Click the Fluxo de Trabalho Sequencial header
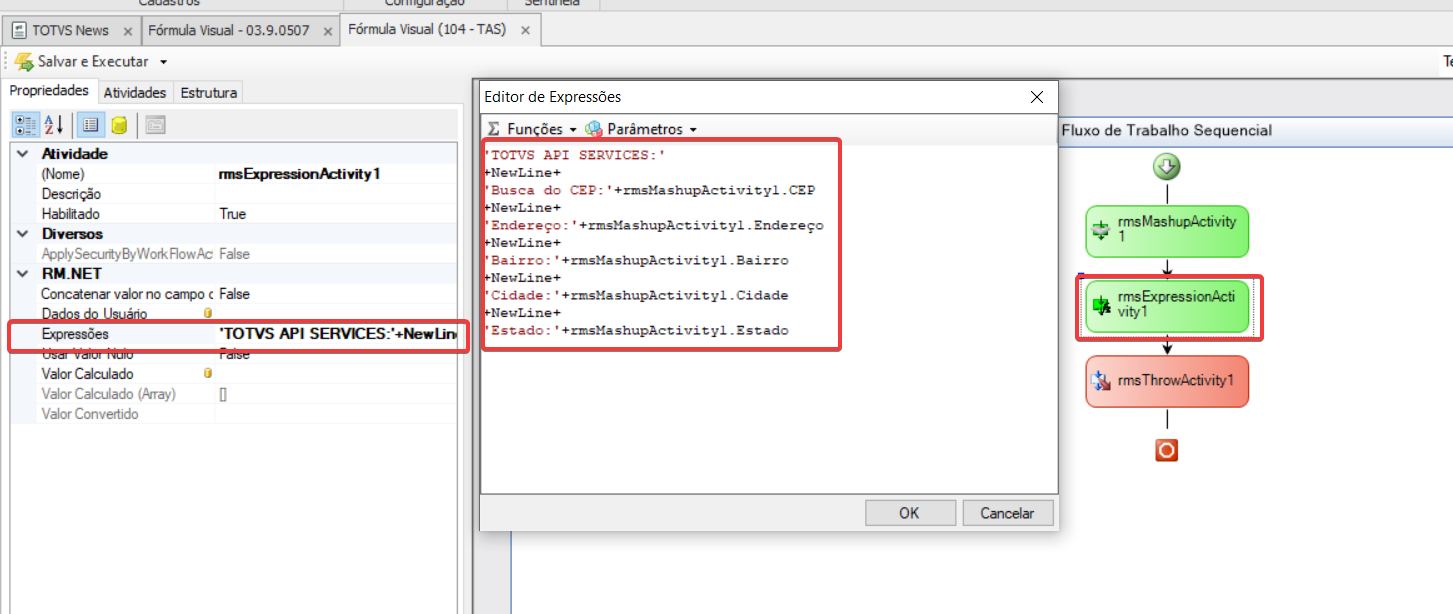 click(x=1166, y=130)
